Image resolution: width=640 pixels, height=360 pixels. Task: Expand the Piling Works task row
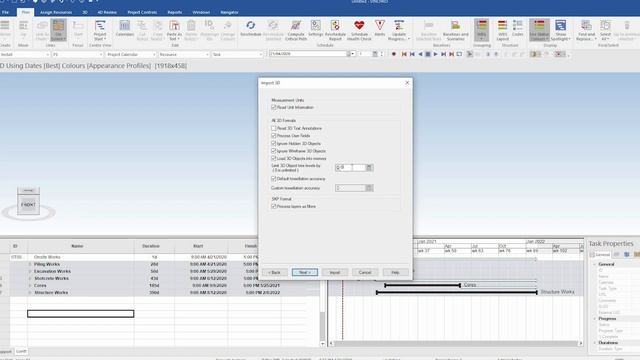point(30,264)
